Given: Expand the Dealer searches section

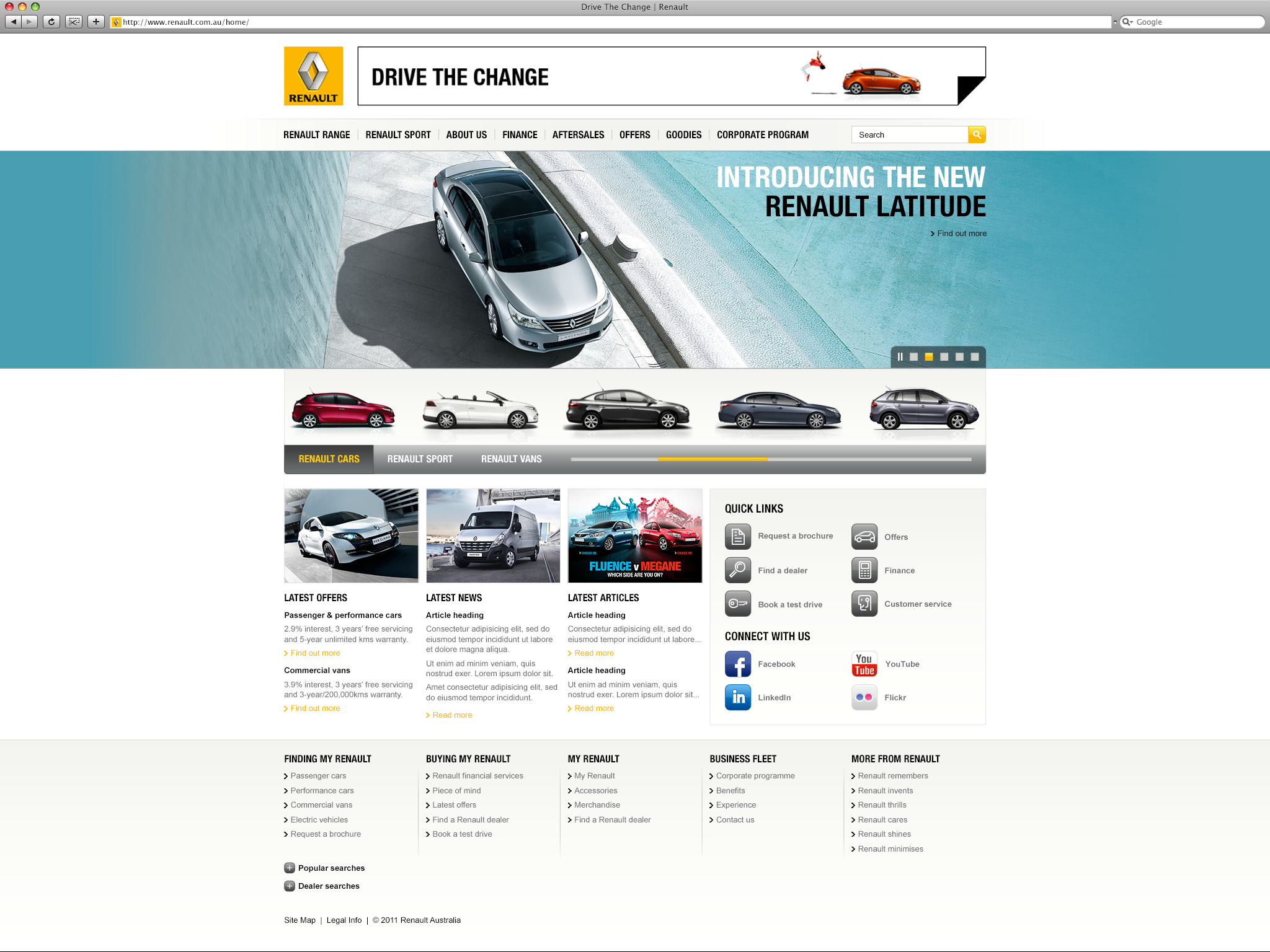Looking at the screenshot, I should click(x=290, y=886).
